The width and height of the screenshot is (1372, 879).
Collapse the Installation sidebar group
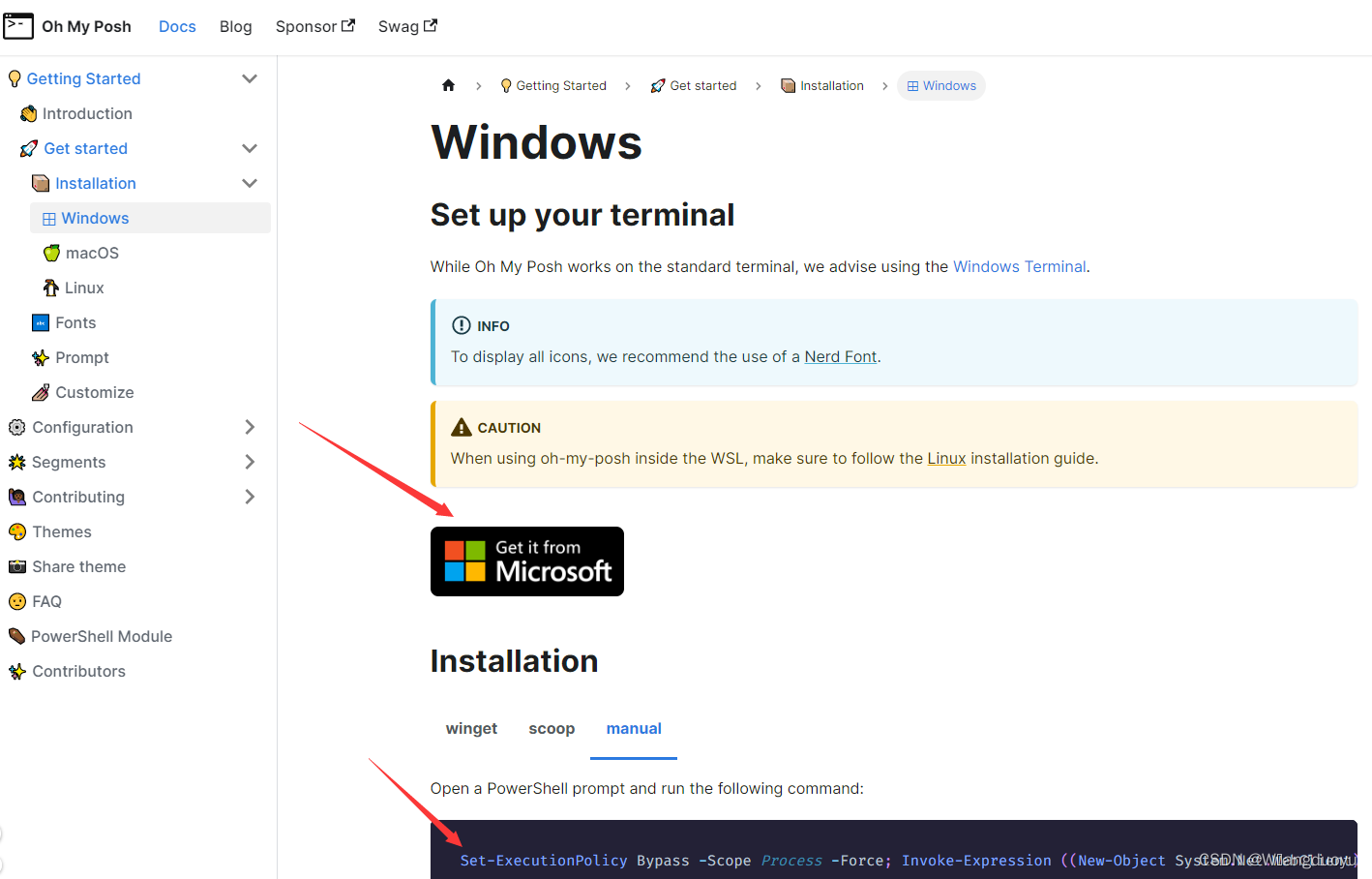(x=250, y=183)
